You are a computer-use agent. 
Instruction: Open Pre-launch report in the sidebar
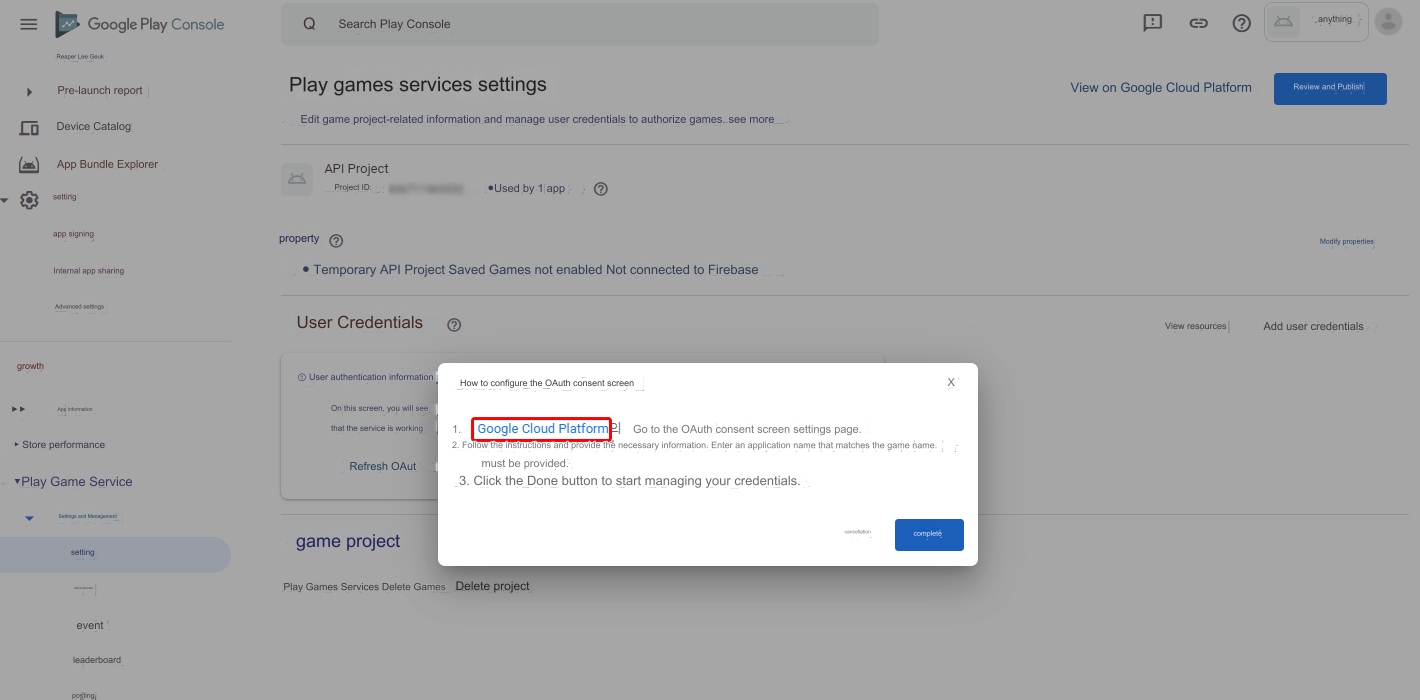tap(100, 90)
